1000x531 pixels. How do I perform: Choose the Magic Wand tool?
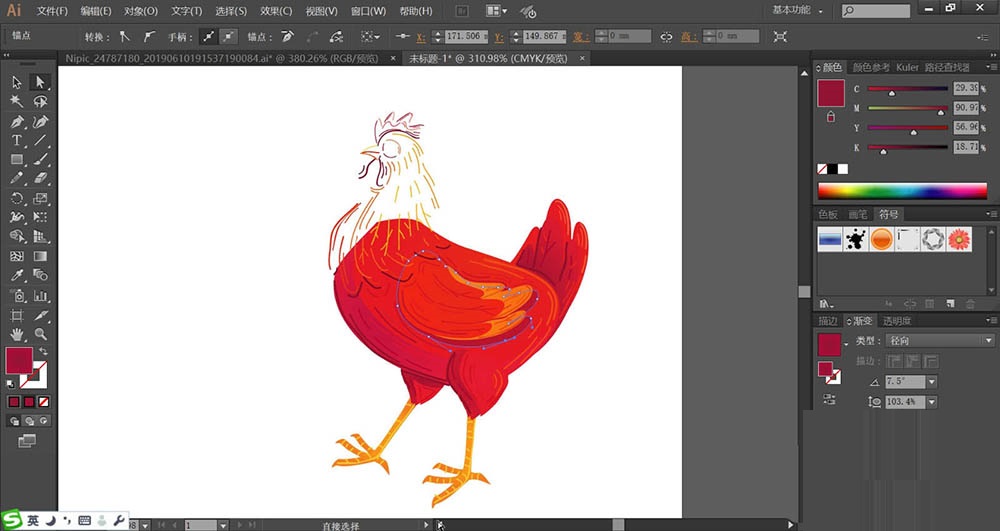point(17,101)
